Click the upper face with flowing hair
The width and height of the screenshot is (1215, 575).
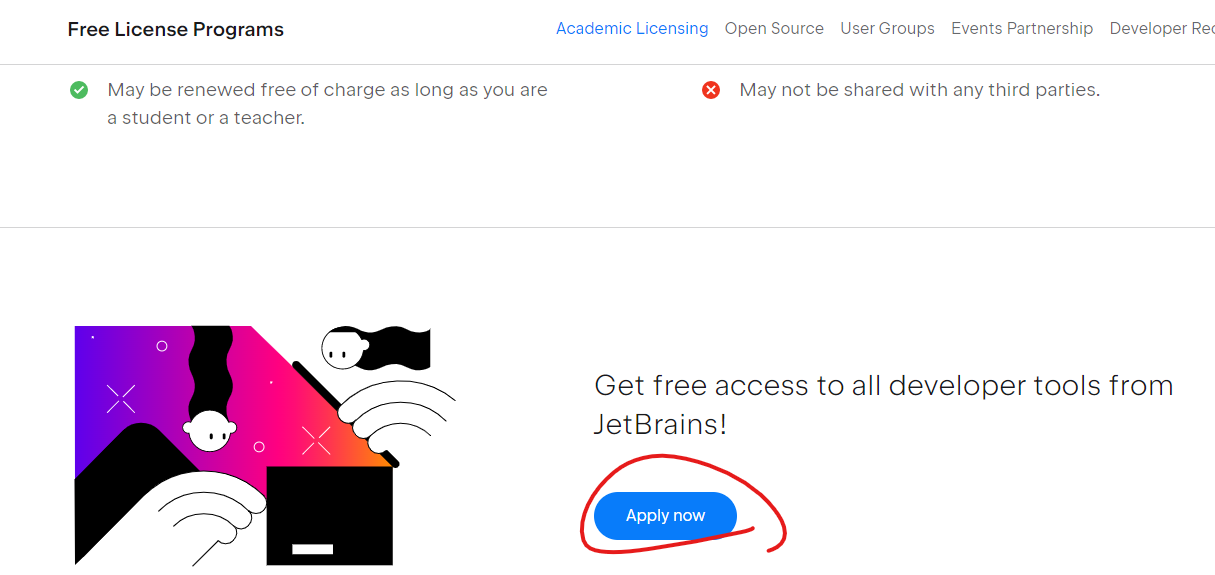tap(341, 349)
